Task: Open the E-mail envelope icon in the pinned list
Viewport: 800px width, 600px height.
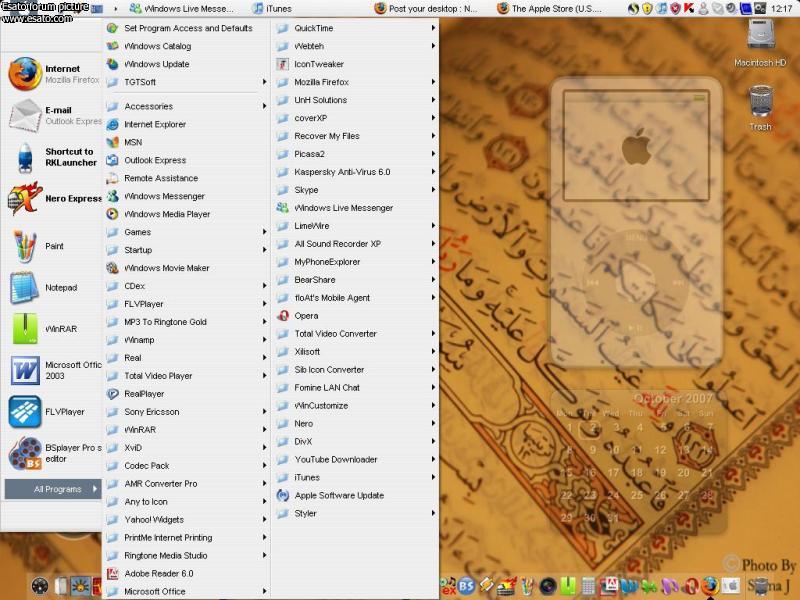Action: pyautogui.click(x=24, y=116)
